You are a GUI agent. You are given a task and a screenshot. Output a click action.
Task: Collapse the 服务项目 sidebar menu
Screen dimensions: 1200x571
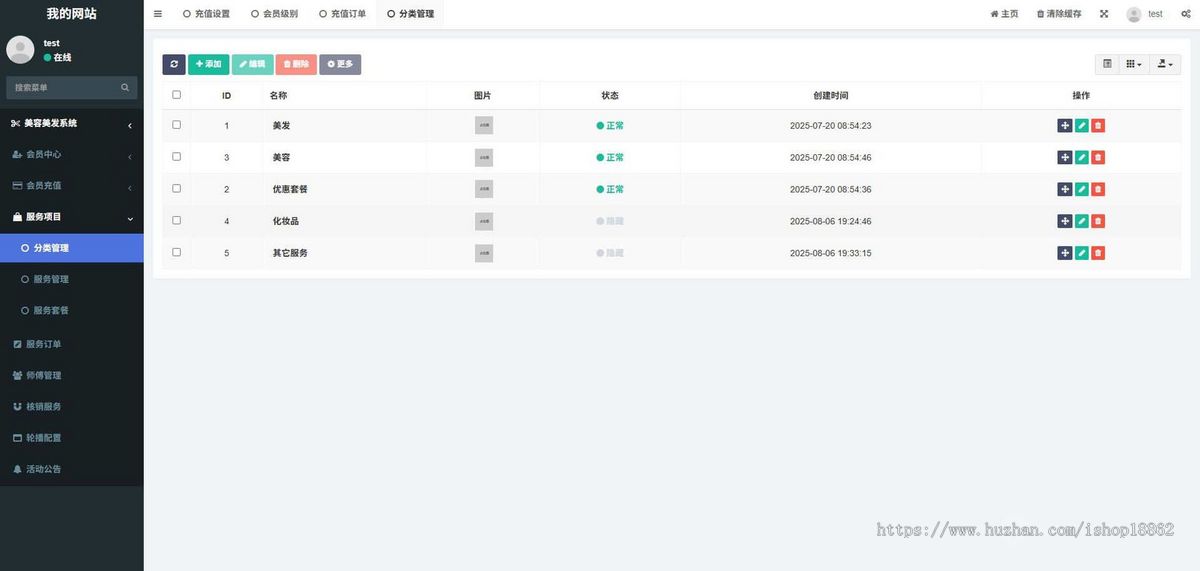(72, 217)
